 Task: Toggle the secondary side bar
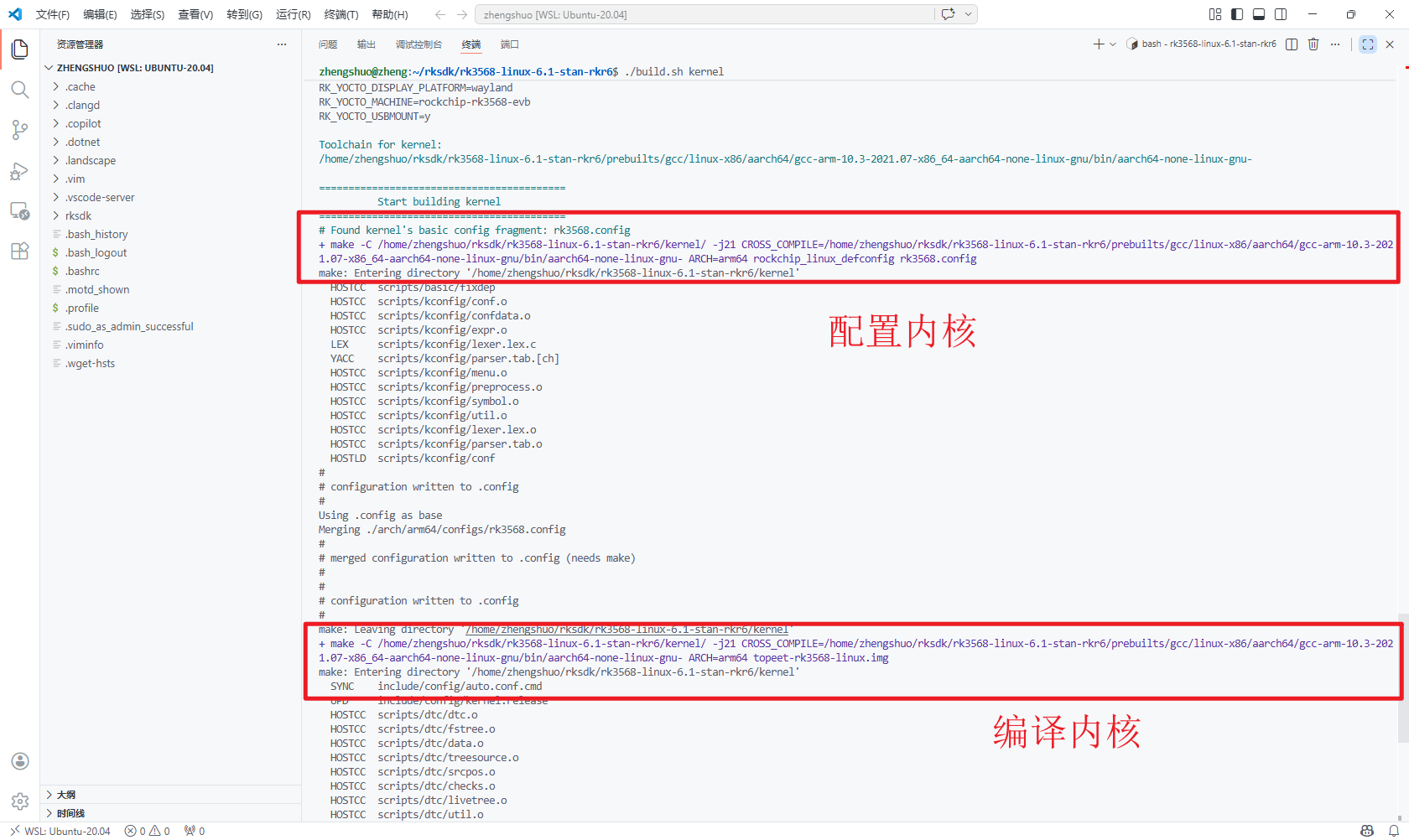[x=1281, y=14]
